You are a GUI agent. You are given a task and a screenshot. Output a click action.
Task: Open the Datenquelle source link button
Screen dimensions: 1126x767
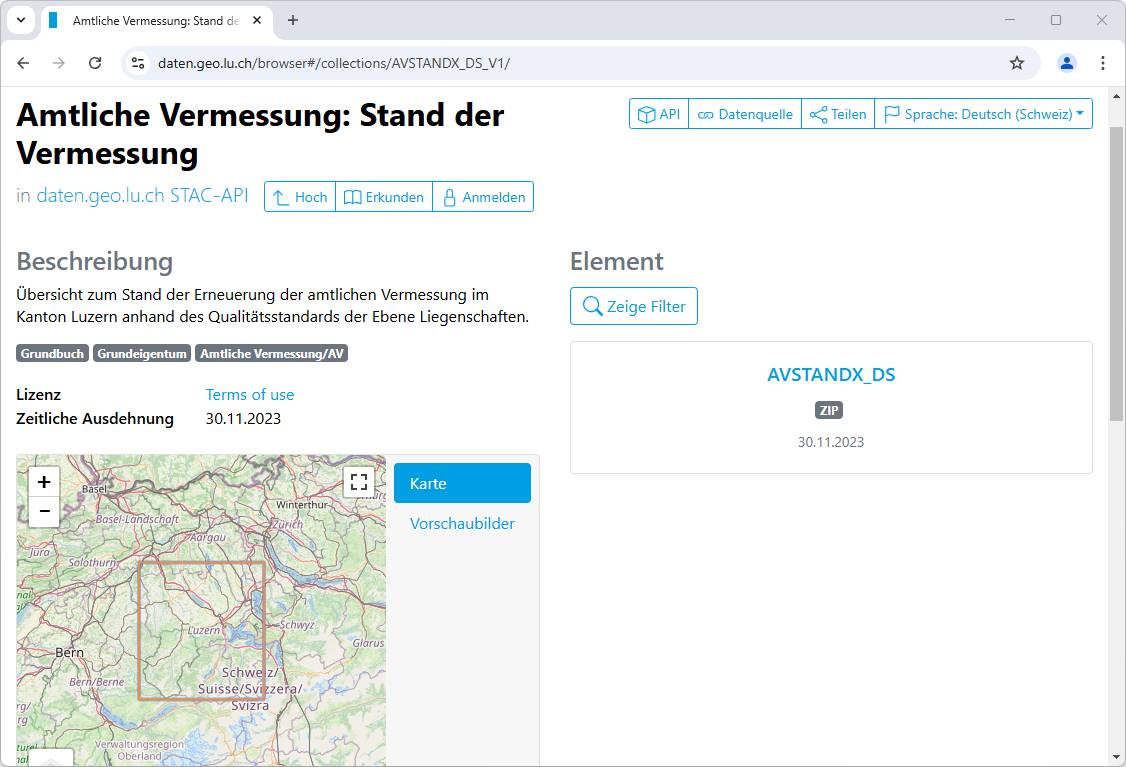tap(745, 114)
